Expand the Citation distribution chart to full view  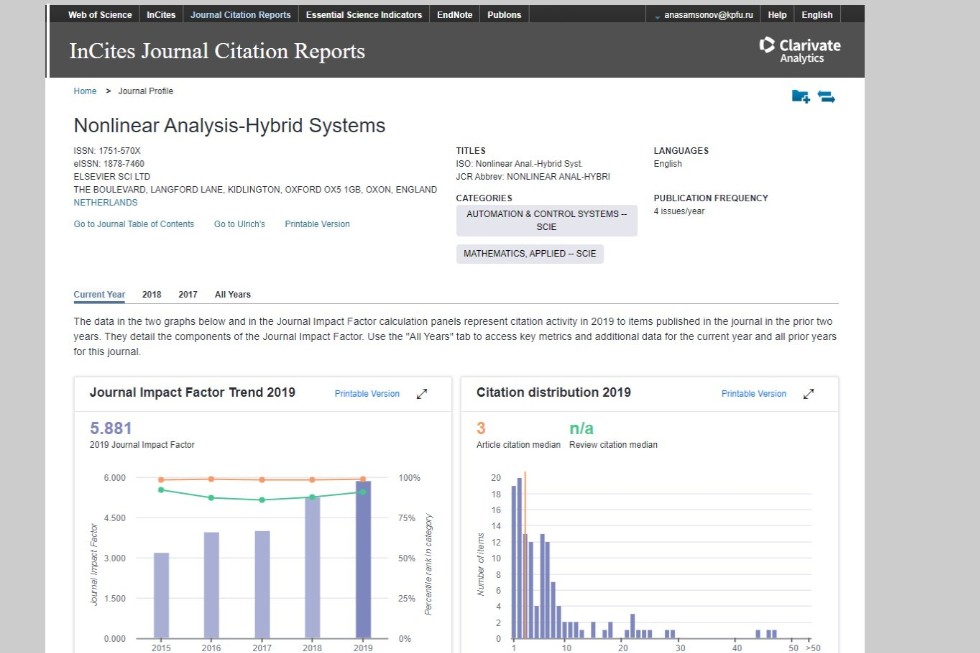(x=809, y=394)
